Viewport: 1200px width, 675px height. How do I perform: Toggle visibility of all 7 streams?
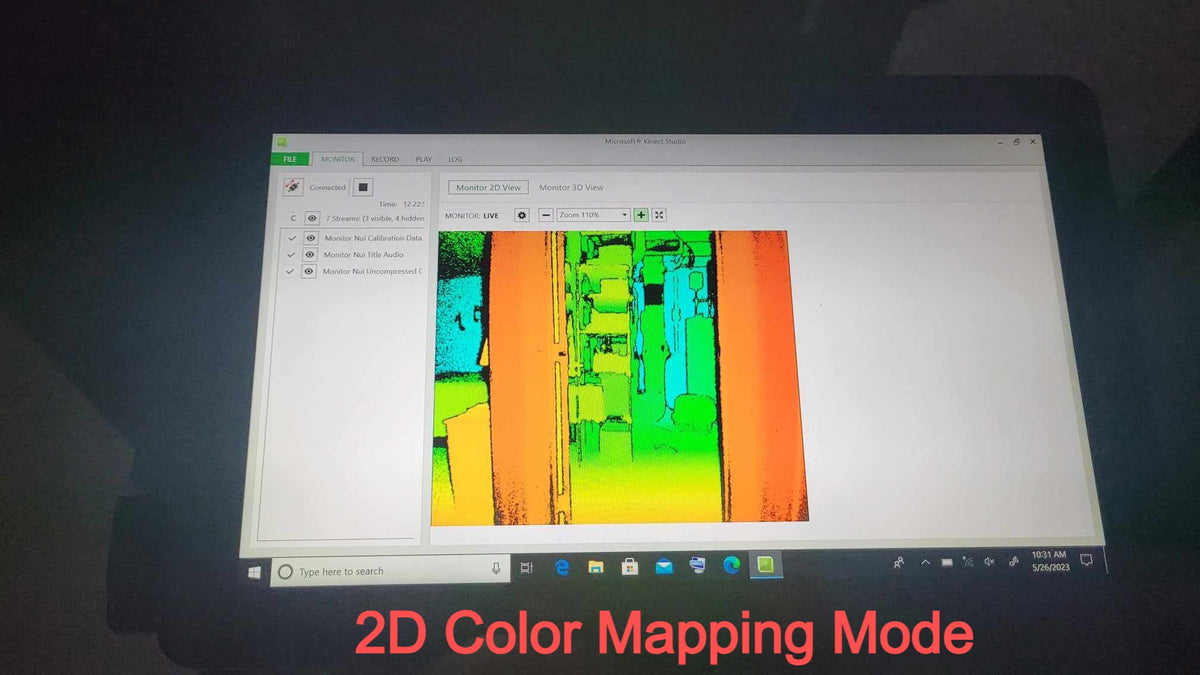(312, 218)
